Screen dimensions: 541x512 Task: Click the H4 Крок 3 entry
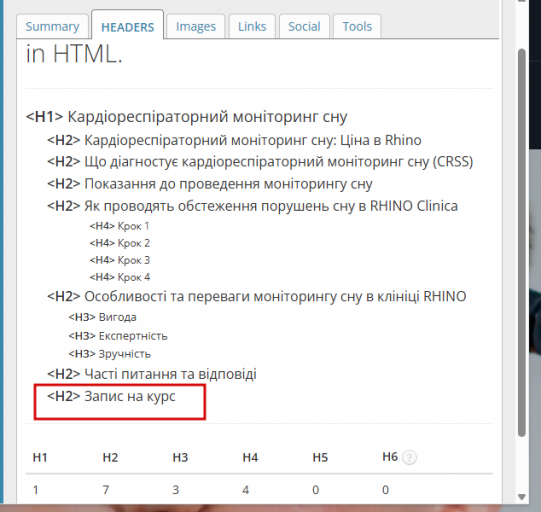pyautogui.click(x=120, y=260)
